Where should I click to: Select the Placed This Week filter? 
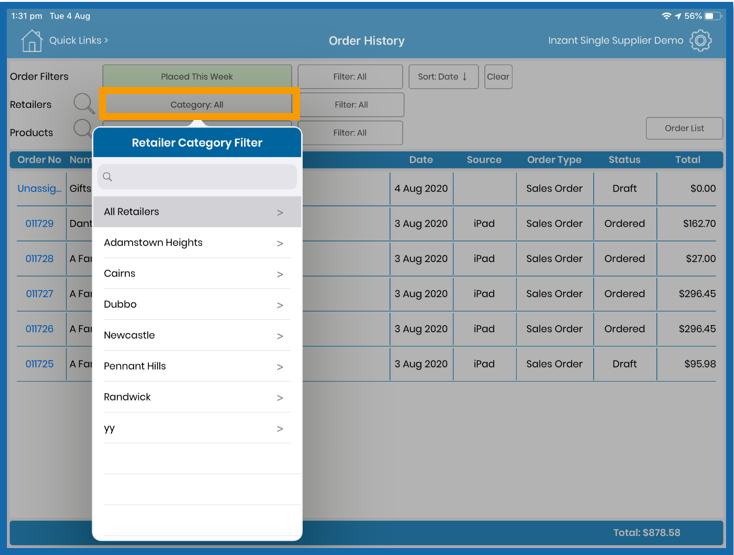197,77
